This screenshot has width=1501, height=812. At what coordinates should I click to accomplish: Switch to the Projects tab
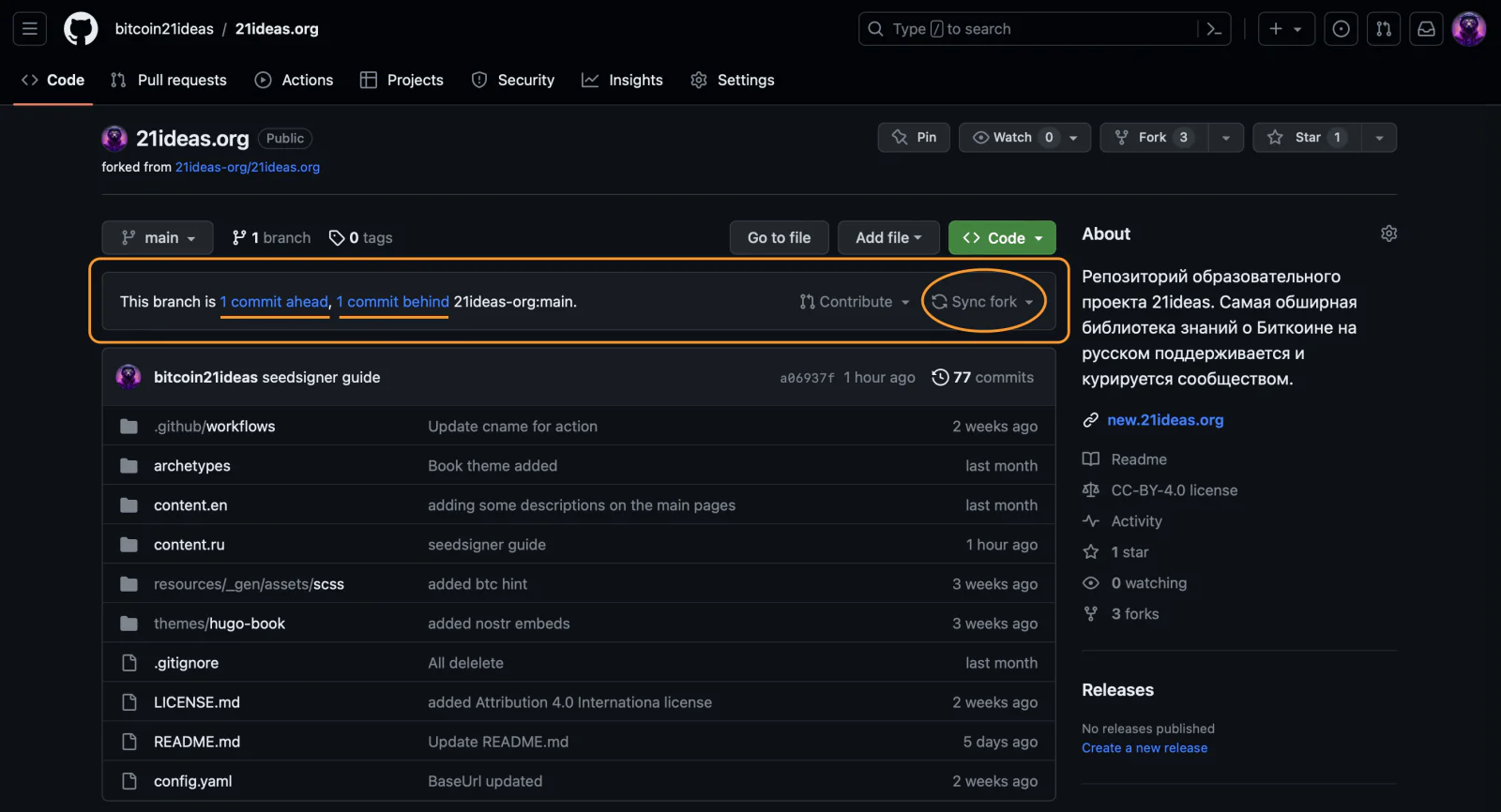pyautogui.click(x=402, y=81)
